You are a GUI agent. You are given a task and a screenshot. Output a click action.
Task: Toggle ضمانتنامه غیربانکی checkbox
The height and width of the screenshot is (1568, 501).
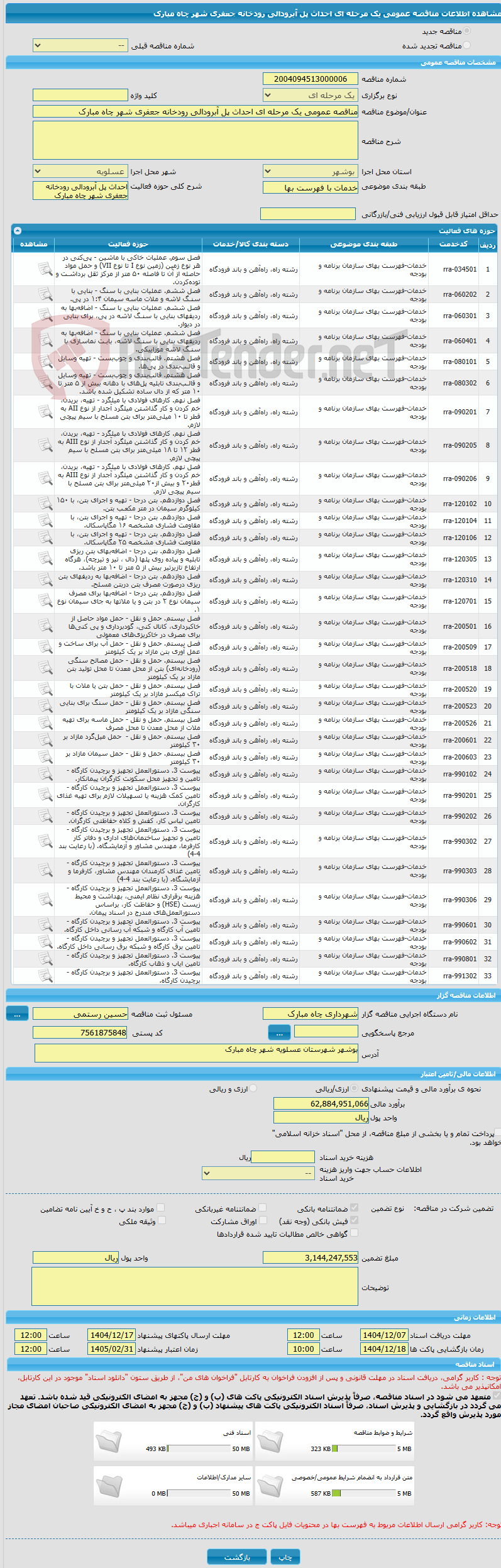click(262, 1208)
